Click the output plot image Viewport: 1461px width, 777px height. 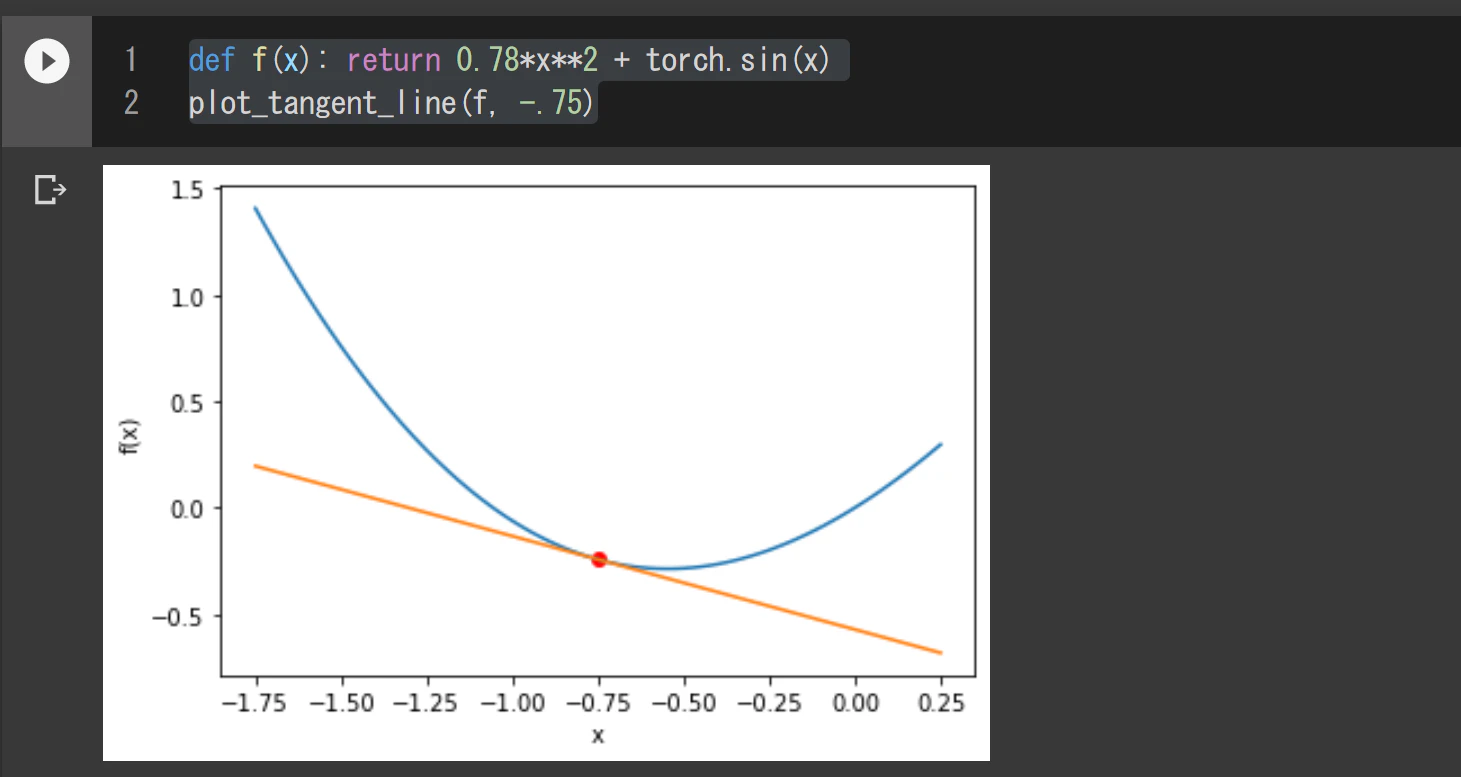click(x=546, y=462)
